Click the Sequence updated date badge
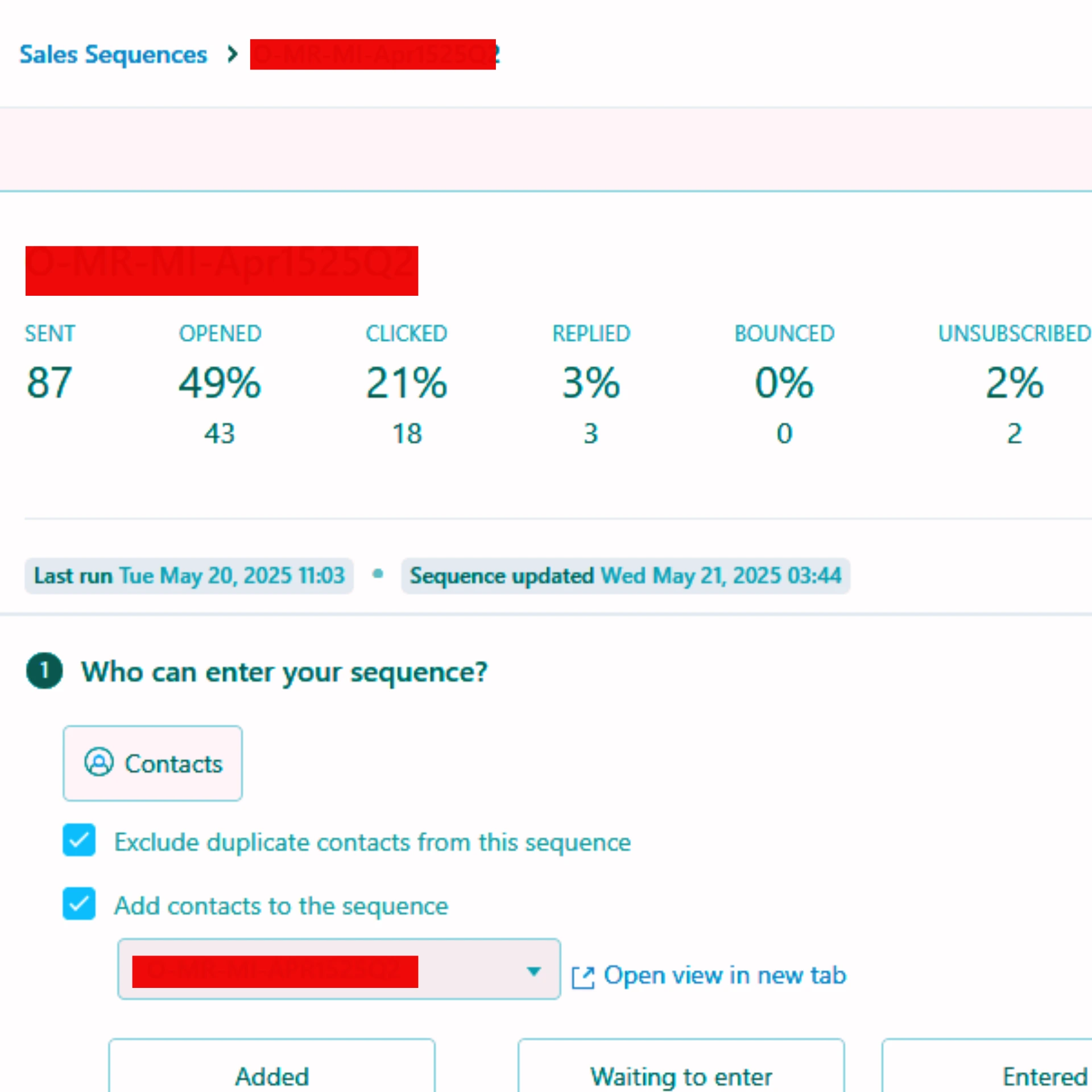 [625, 576]
